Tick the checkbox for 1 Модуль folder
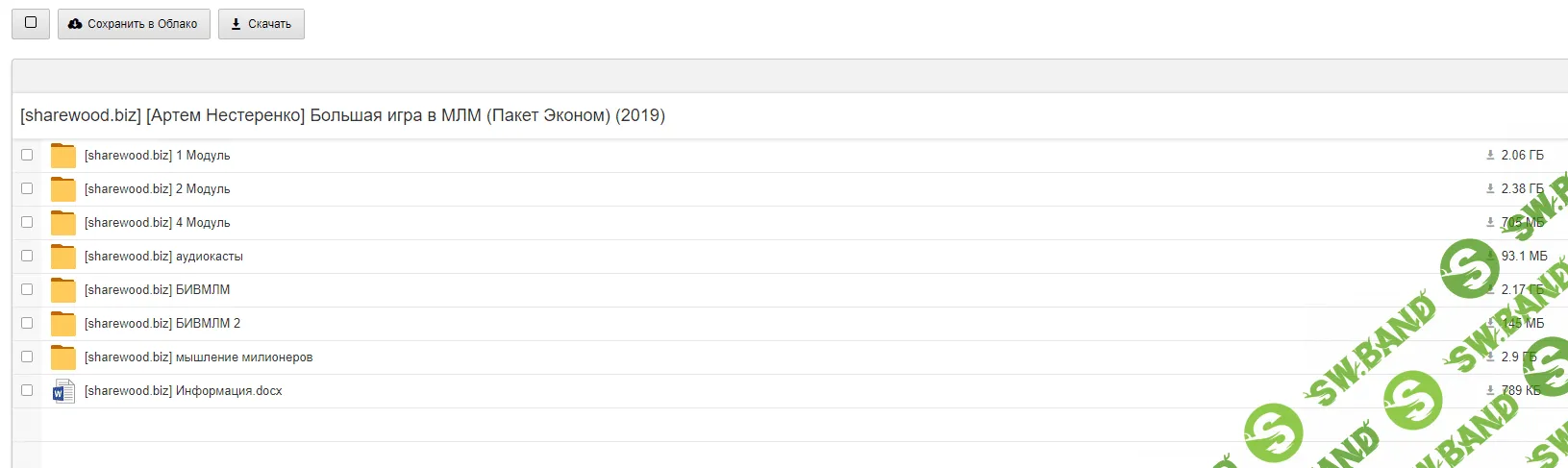Screen dimensions: 1568x468 [x=27, y=155]
